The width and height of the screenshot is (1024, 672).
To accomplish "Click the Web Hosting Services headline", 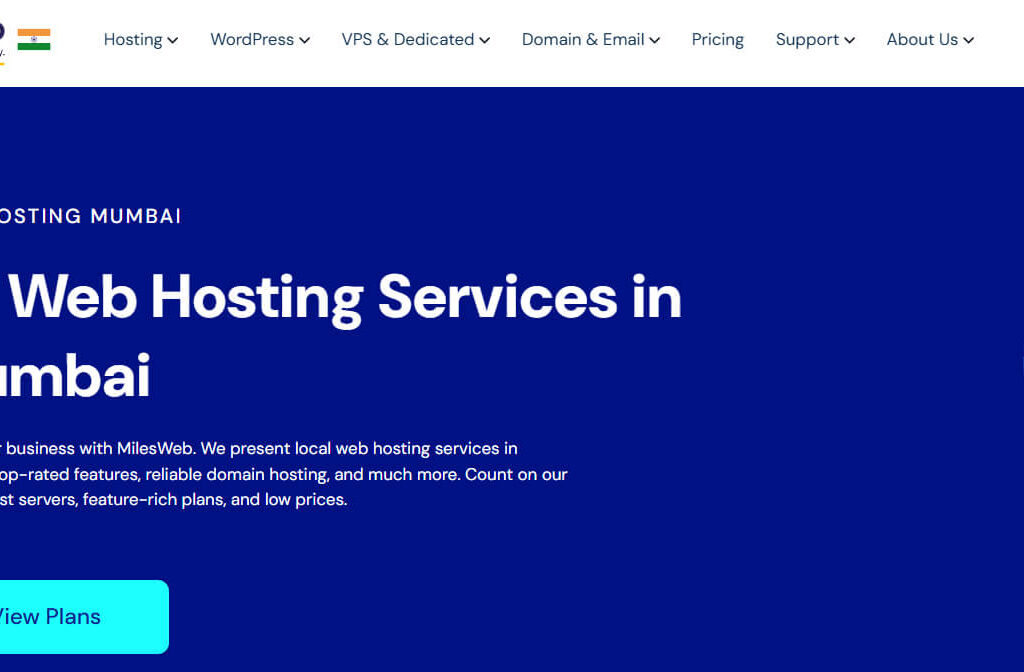I will click(x=341, y=337).
